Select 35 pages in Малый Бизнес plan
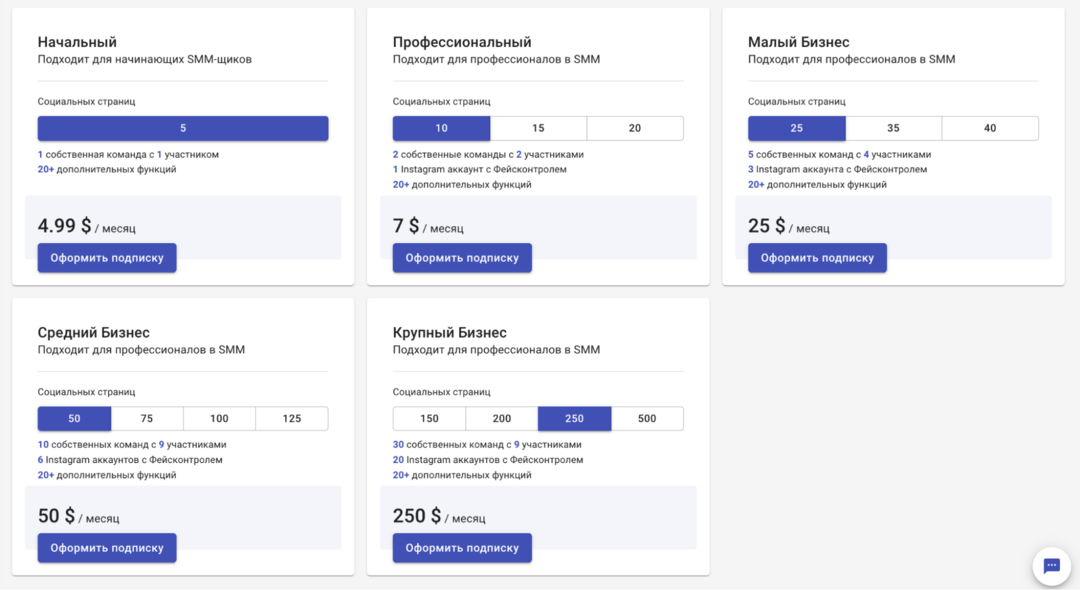The image size is (1080, 590). (x=893, y=128)
